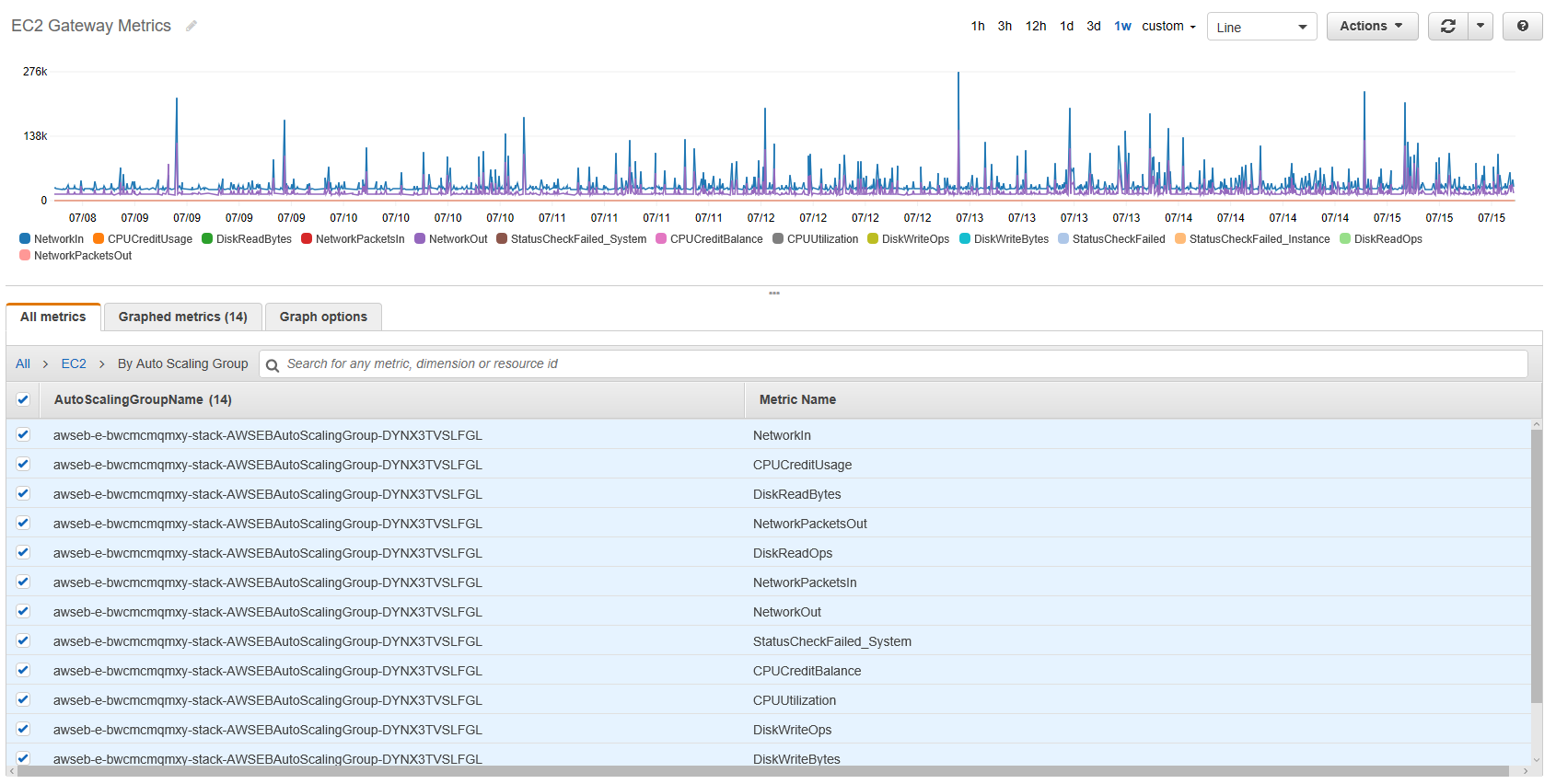The image size is (1556, 784).
Task: Uncheck the StatusCheckFailed_System metric row
Action: click(x=23, y=640)
